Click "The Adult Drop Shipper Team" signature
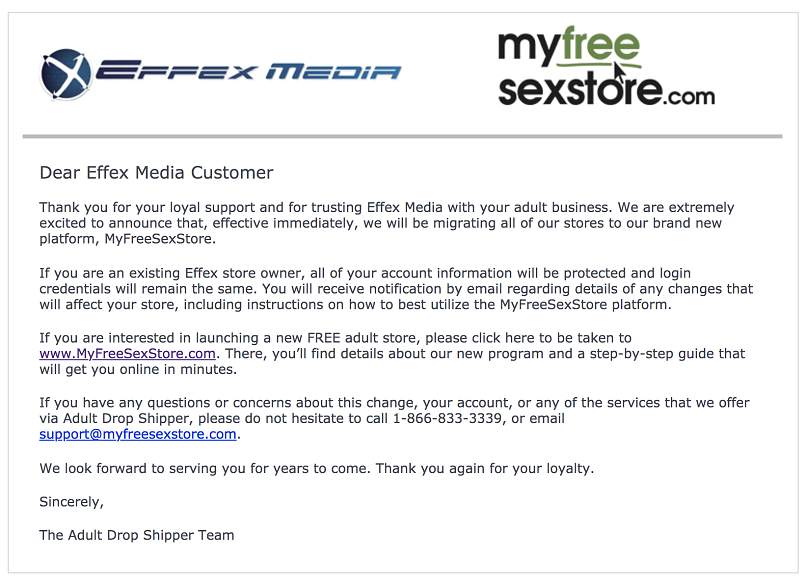The image size is (806, 584). (137, 535)
